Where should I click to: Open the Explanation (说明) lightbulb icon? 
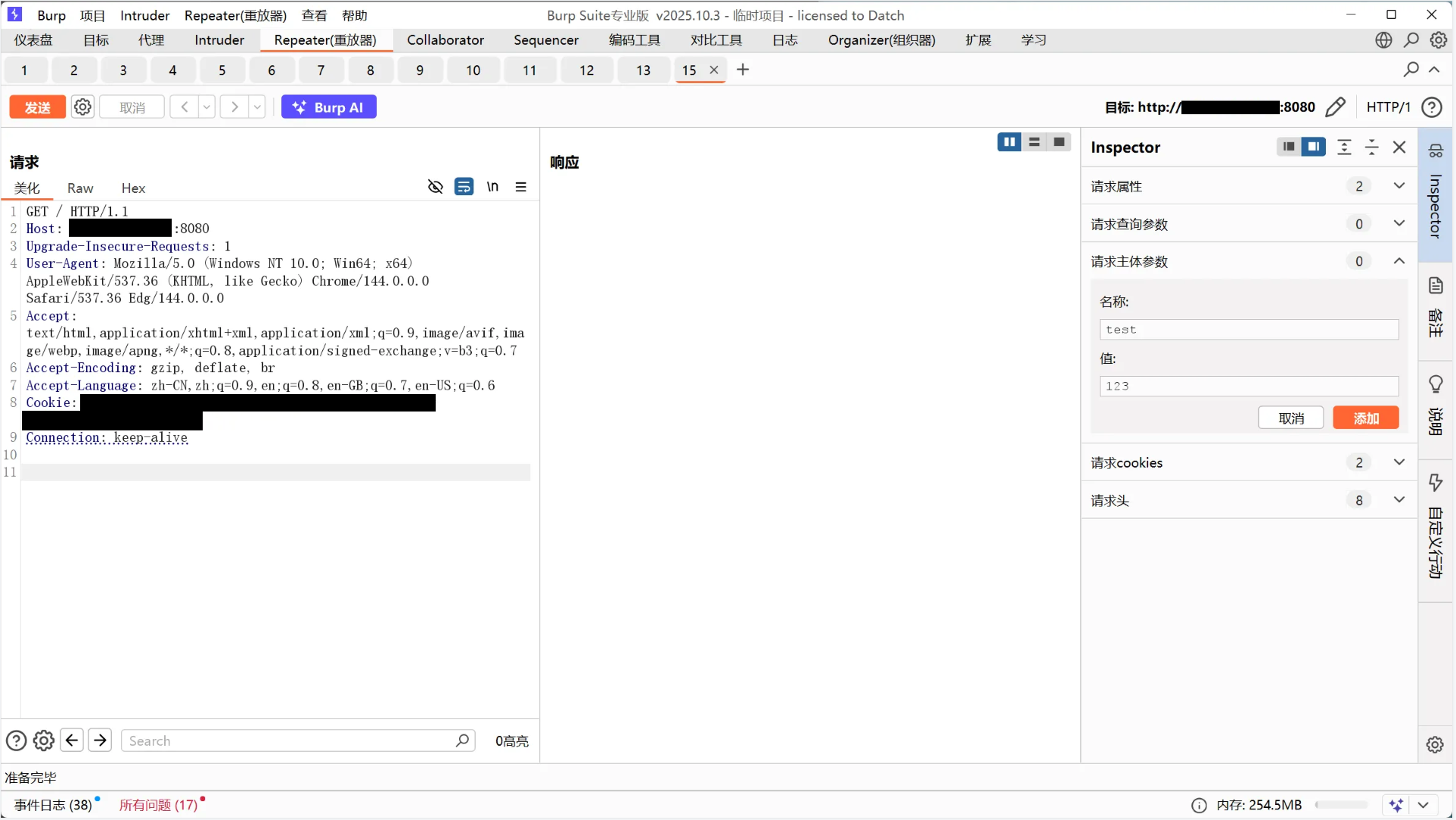(x=1436, y=384)
